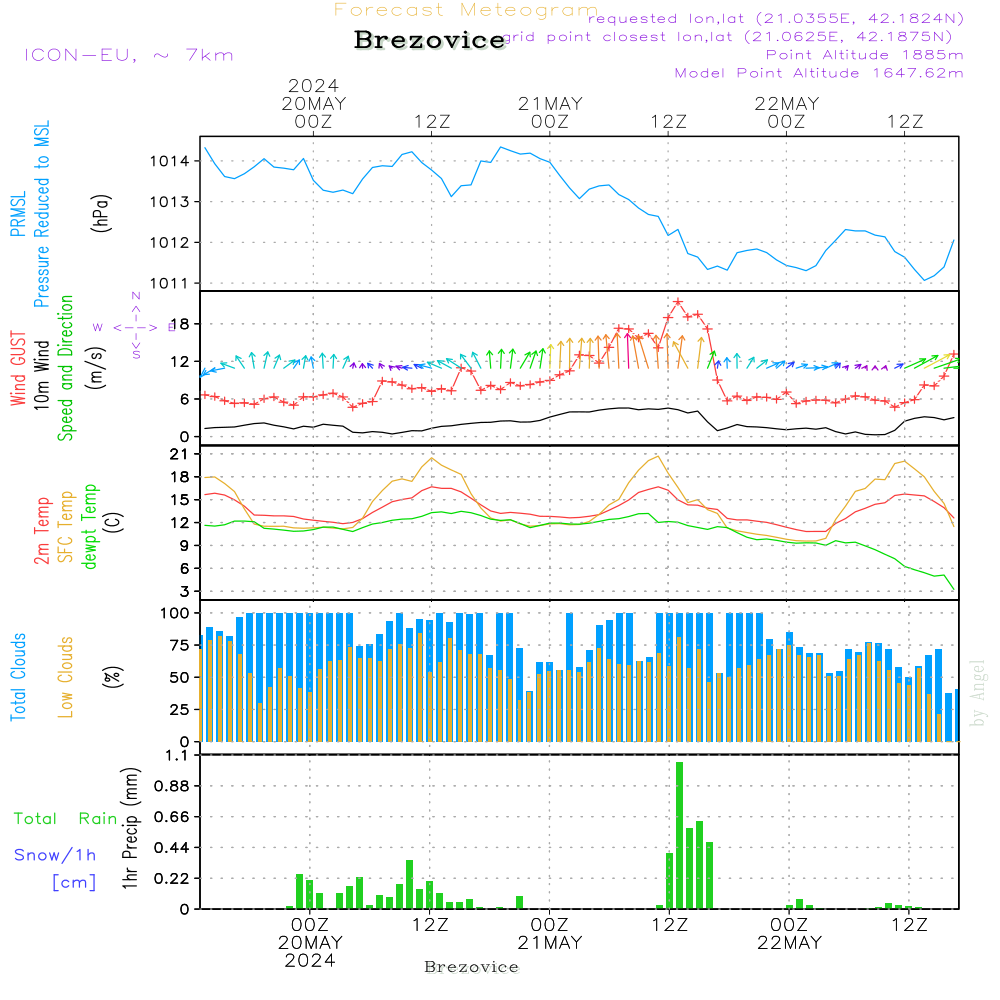
Task: Click the '1.1' precipitation tick value
Action: tap(177, 756)
